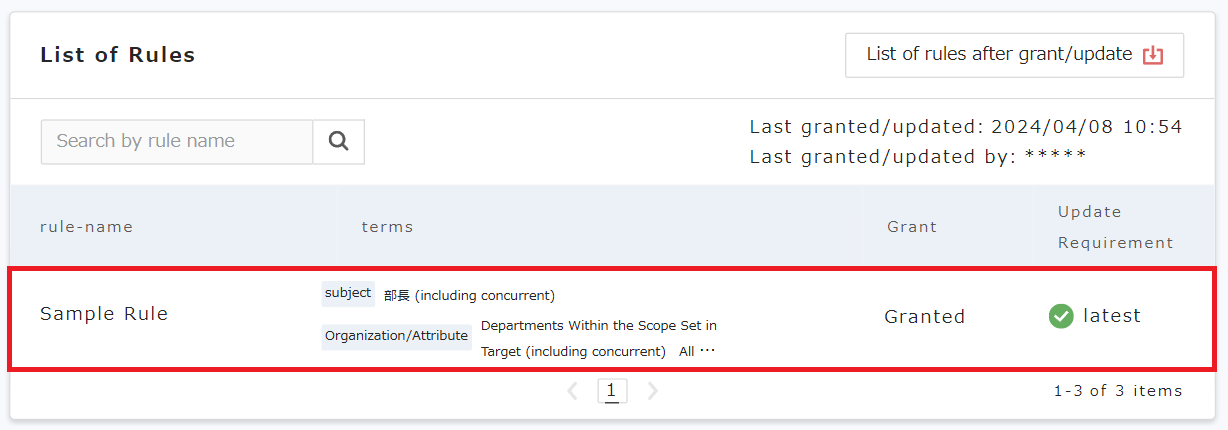This screenshot has width=1228, height=430.
Task: Click the magnifying glass search icon
Action: point(338,142)
